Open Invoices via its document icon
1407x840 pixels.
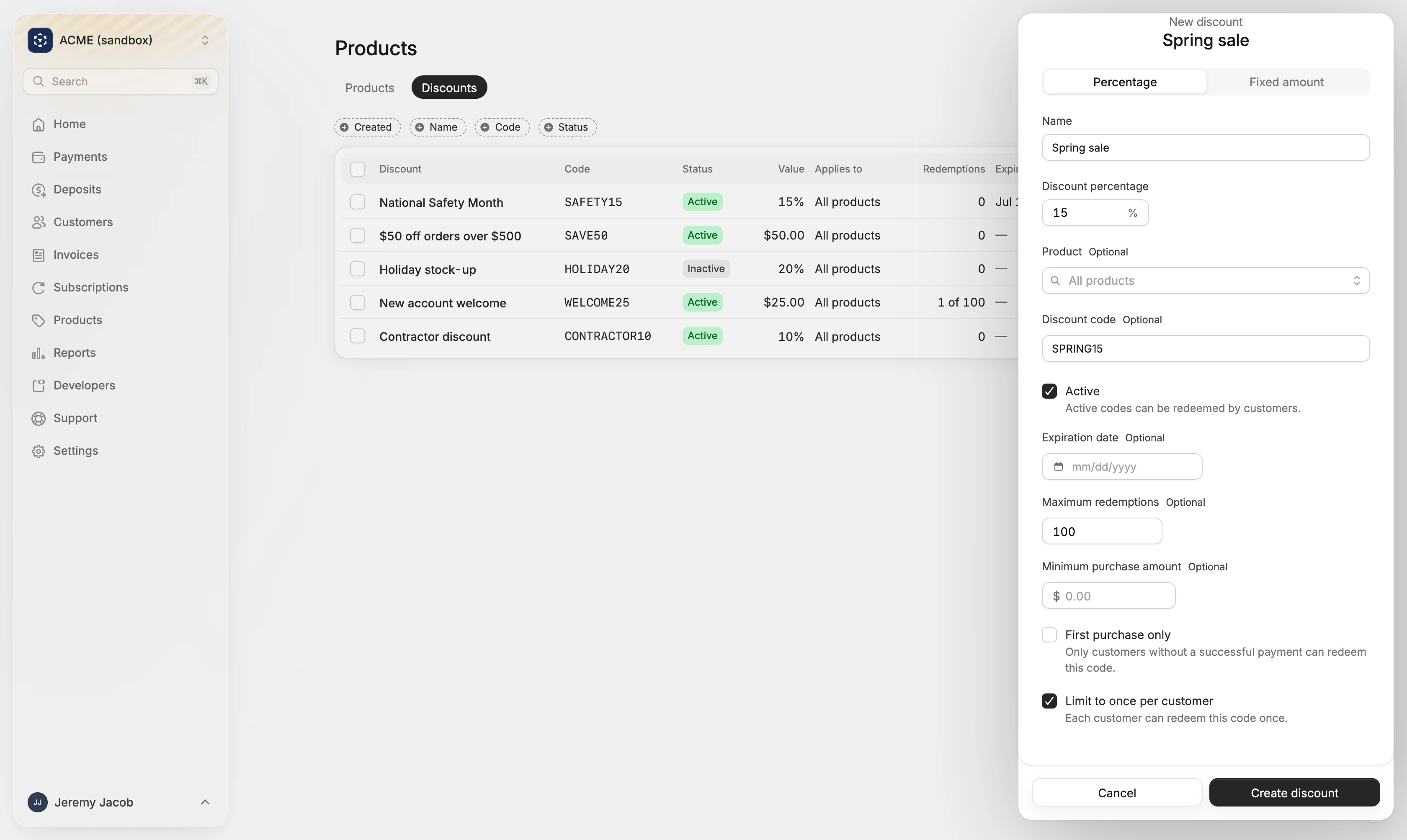click(x=39, y=255)
